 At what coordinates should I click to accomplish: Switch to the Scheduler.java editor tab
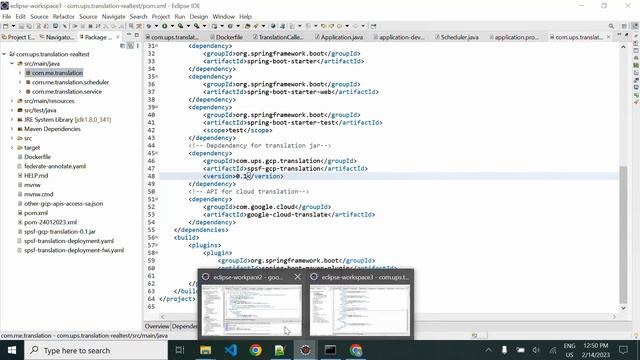457,37
